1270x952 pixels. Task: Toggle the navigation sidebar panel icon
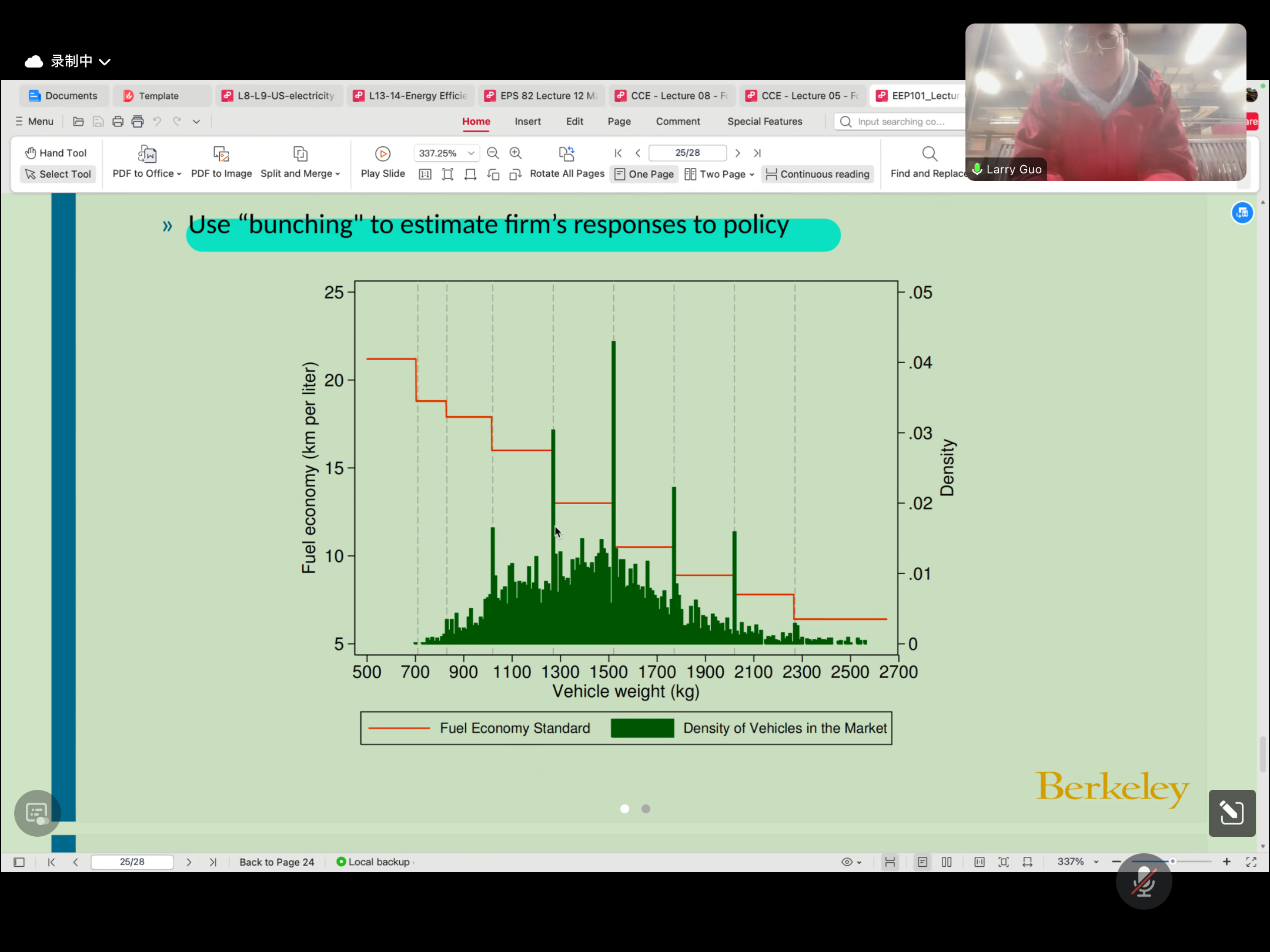[x=19, y=862]
